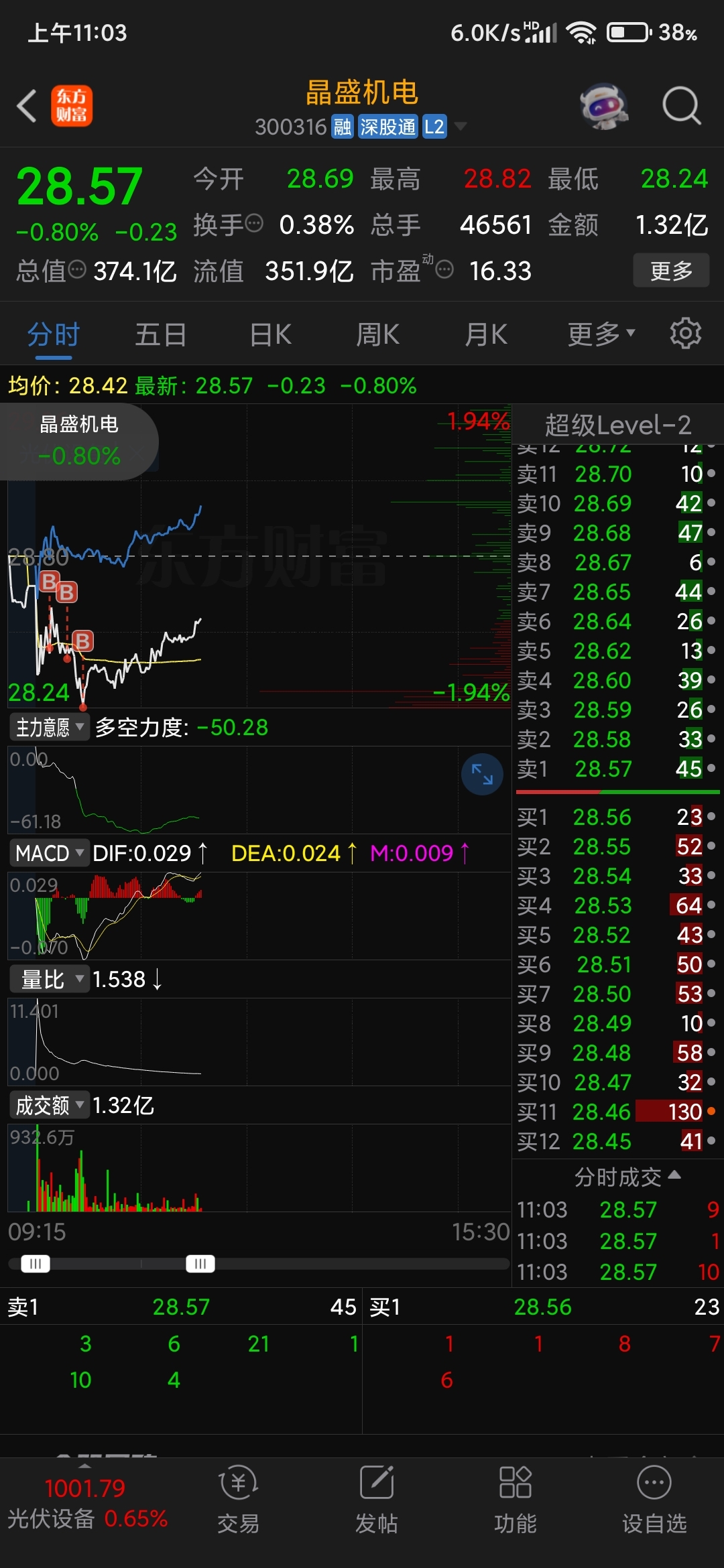This screenshot has height=1568, width=724.
Task: Switch to the 日K tab
Action: click(270, 333)
